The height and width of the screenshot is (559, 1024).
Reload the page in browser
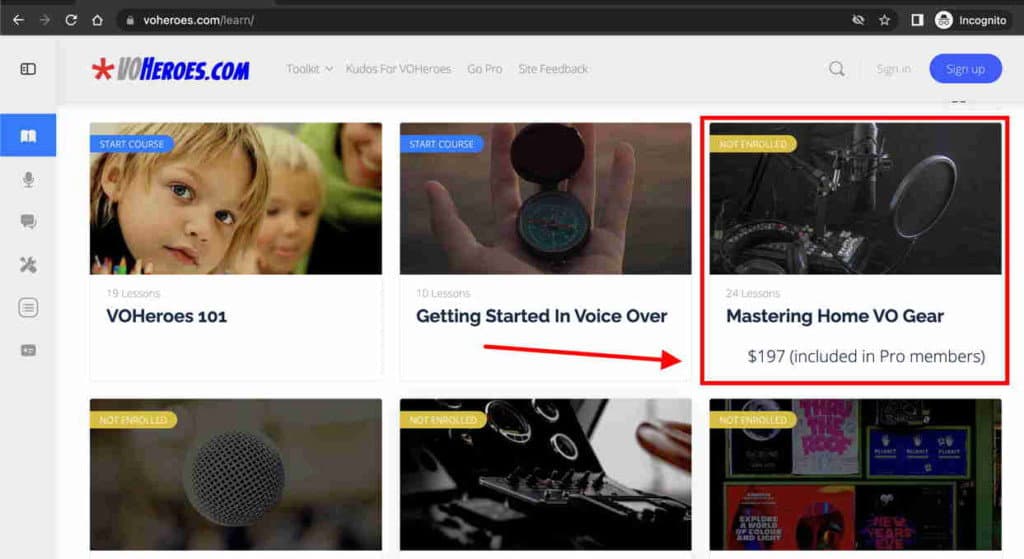[x=71, y=20]
